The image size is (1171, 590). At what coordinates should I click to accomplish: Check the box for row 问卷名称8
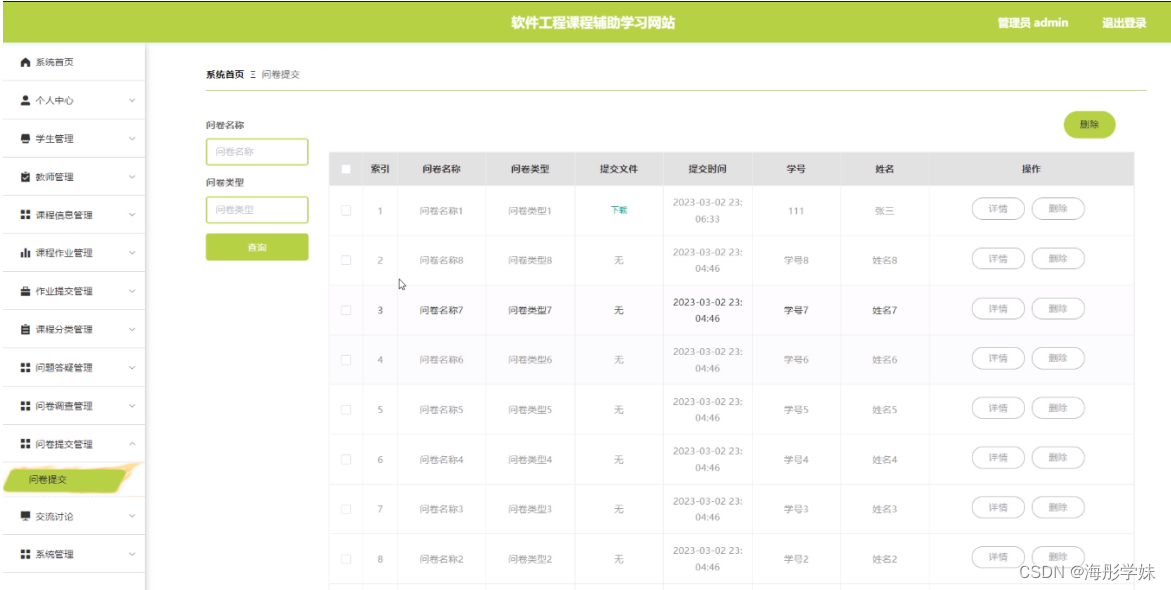tap(346, 260)
